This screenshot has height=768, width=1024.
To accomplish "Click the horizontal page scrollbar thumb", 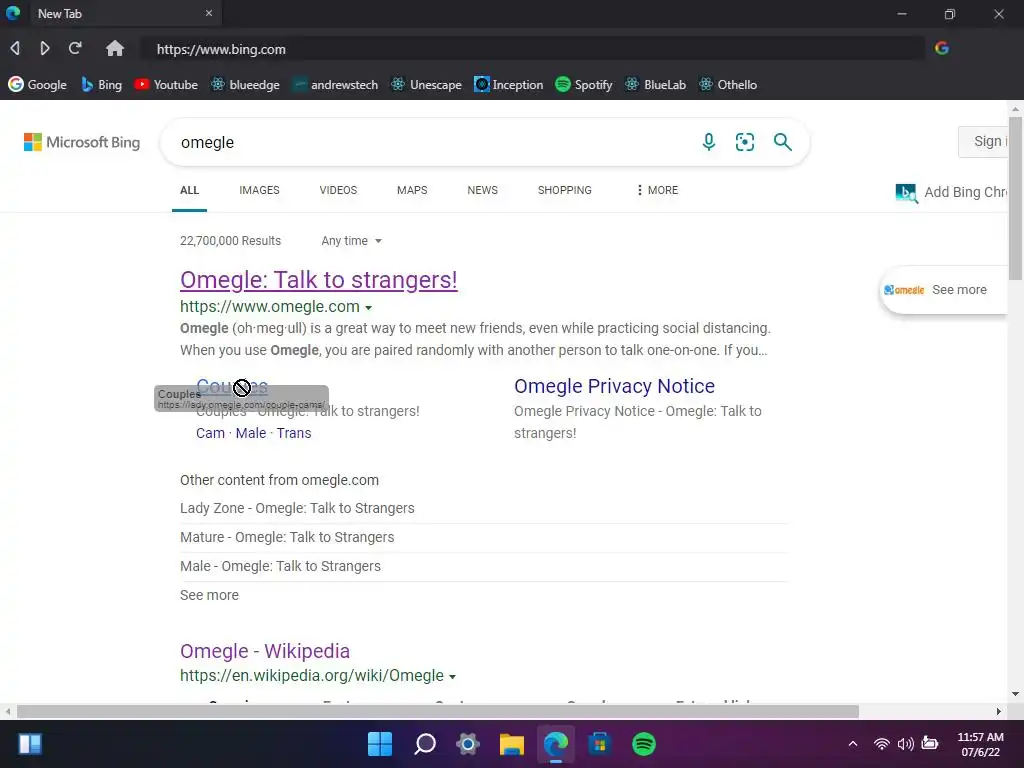I will pyautogui.click(x=438, y=711).
